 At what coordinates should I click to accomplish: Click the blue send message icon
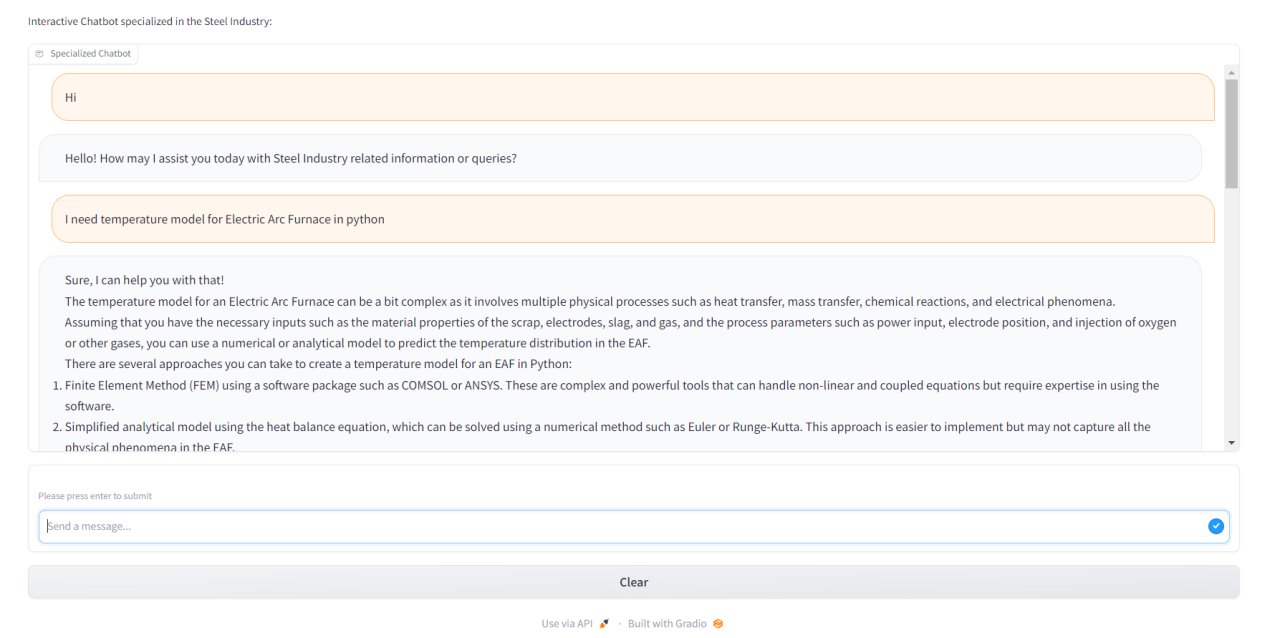1216,526
